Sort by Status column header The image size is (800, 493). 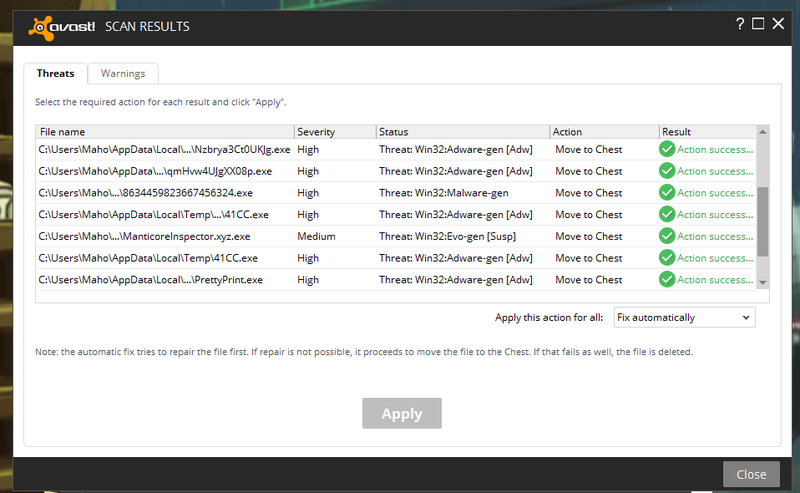click(x=463, y=132)
